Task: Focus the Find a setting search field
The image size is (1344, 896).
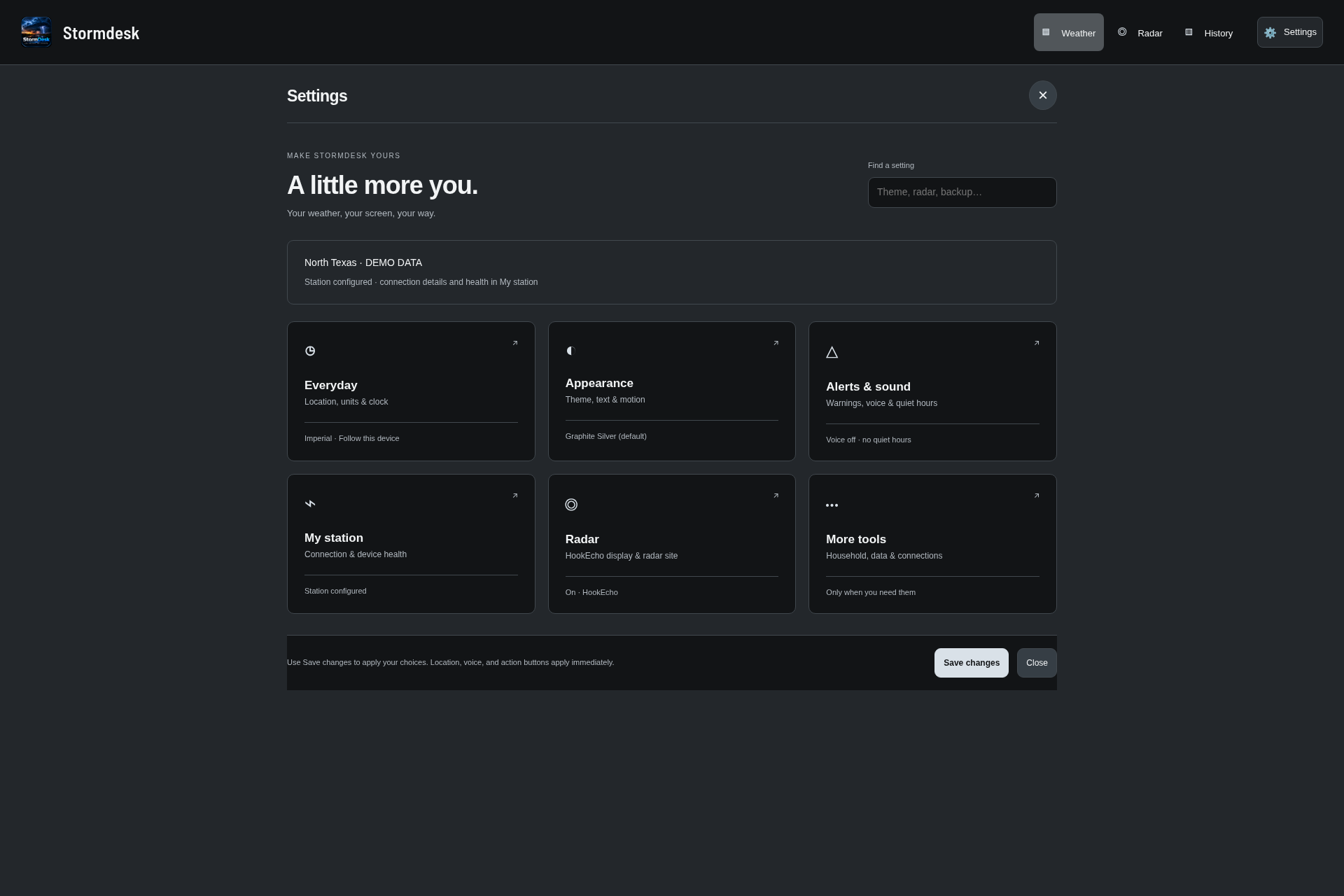Action: tap(962, 192)
